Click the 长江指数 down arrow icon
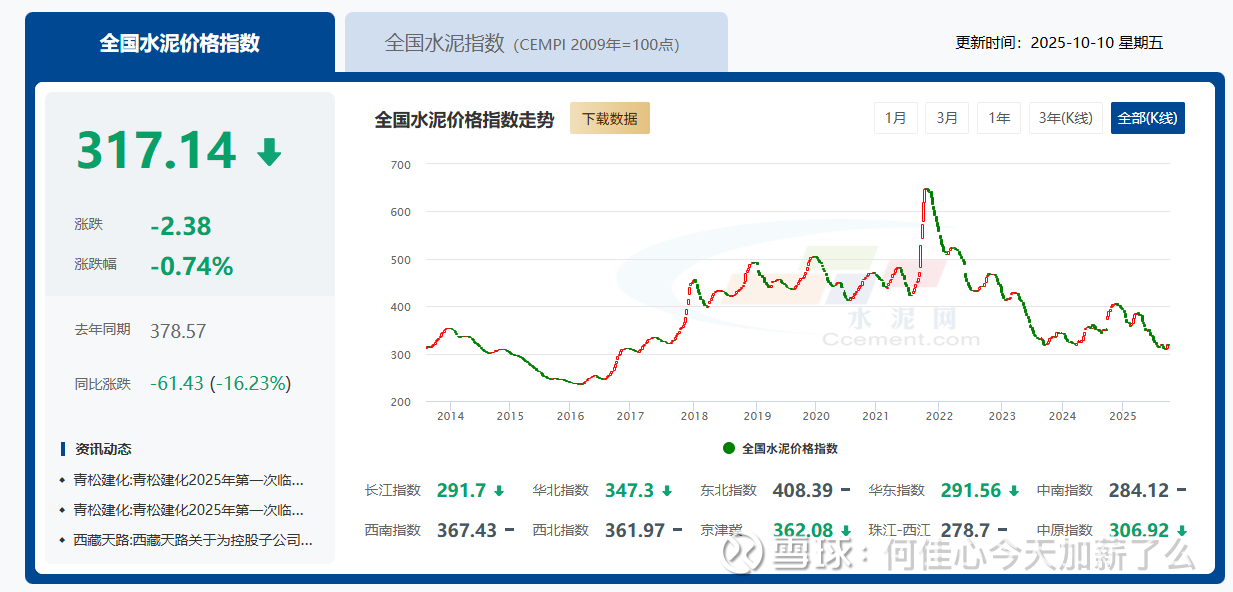 click(x=499, y=491)
